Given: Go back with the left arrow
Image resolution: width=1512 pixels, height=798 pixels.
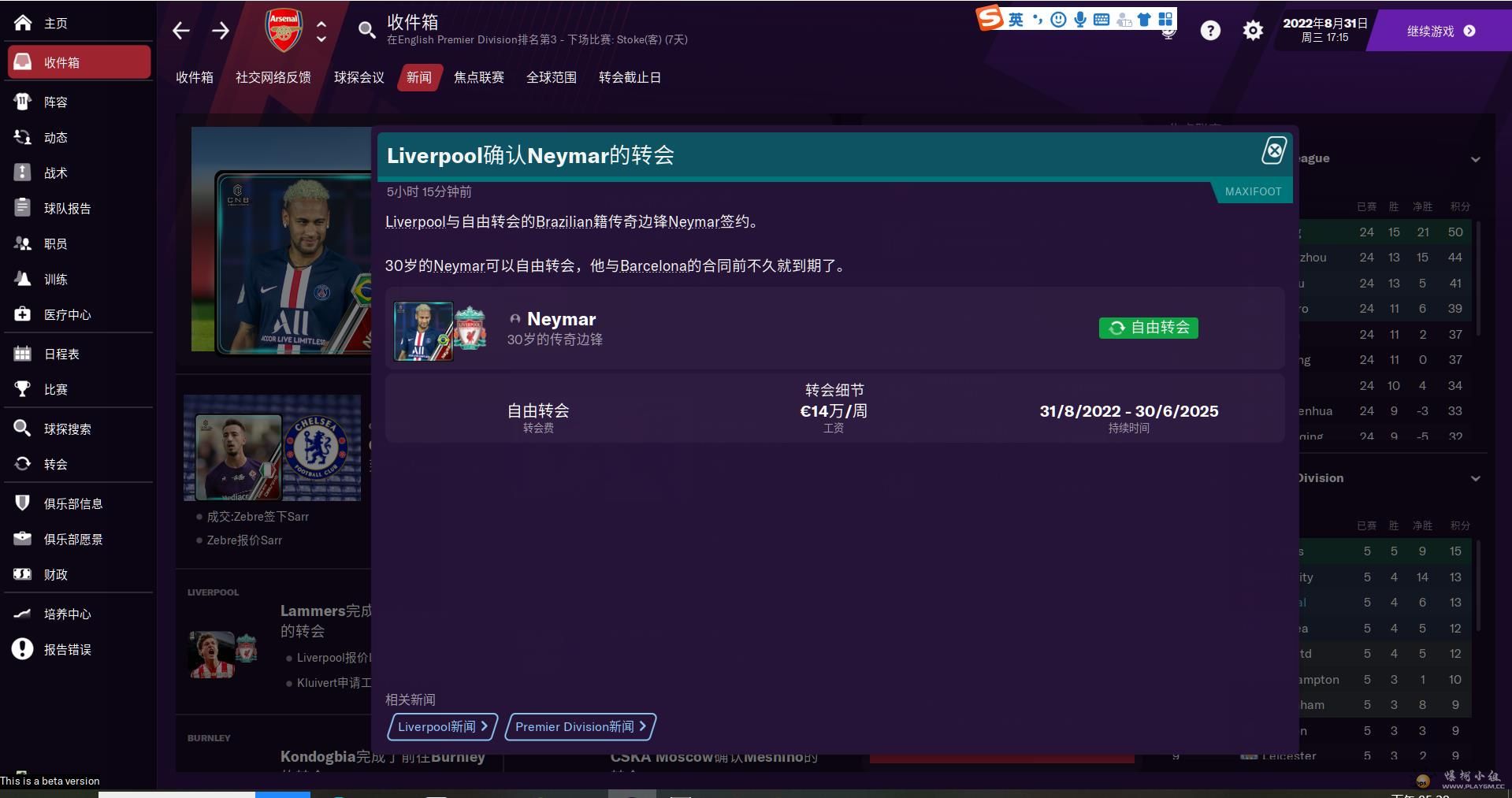Looking at the screenshot, I should point(181,31).
